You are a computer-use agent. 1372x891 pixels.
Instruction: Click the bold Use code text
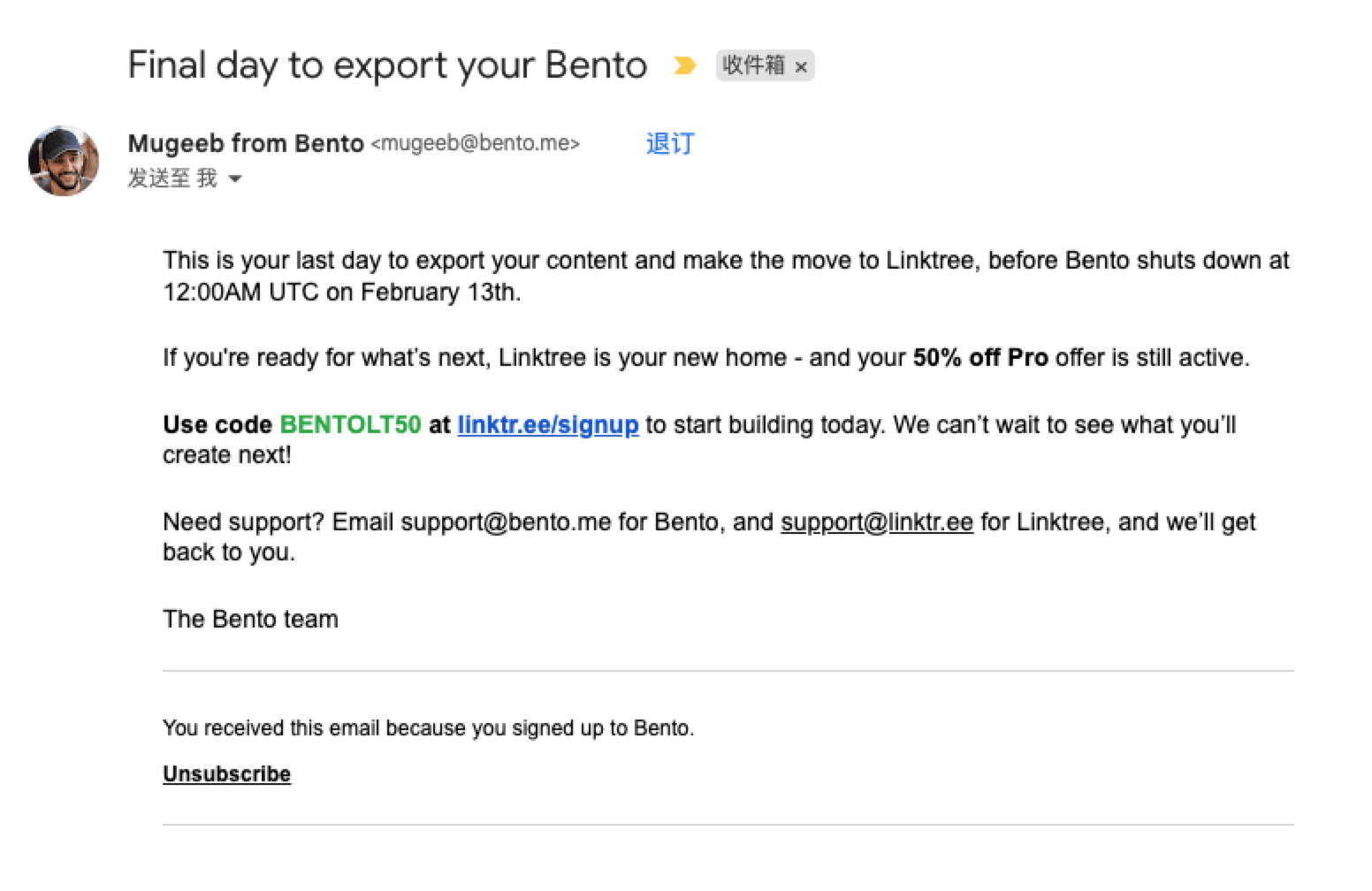click(x=217, y=424)
